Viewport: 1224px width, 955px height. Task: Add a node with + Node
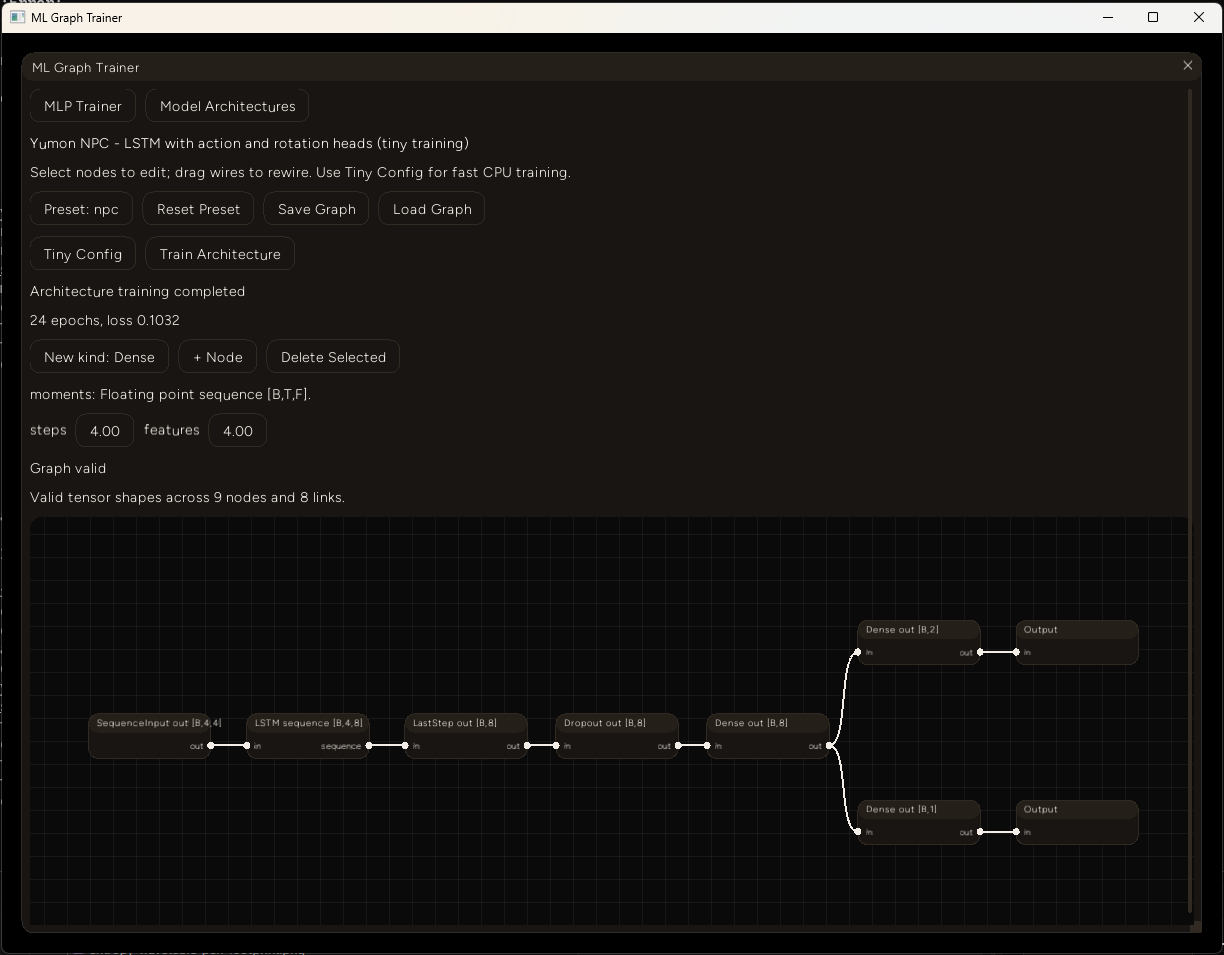[218, 357]
